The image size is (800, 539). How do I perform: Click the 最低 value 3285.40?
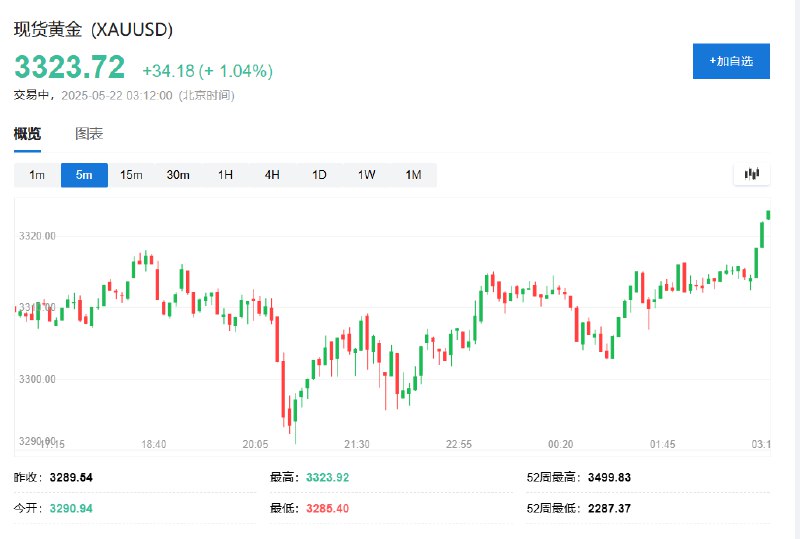328,508
